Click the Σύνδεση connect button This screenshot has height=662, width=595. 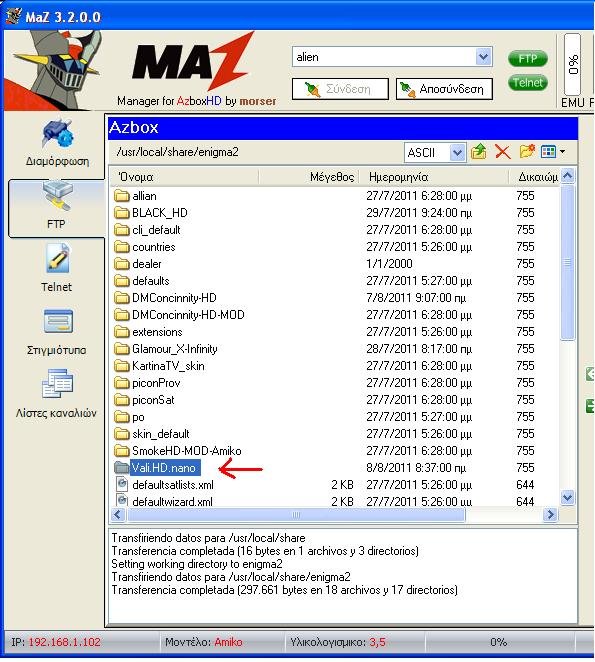340,89
